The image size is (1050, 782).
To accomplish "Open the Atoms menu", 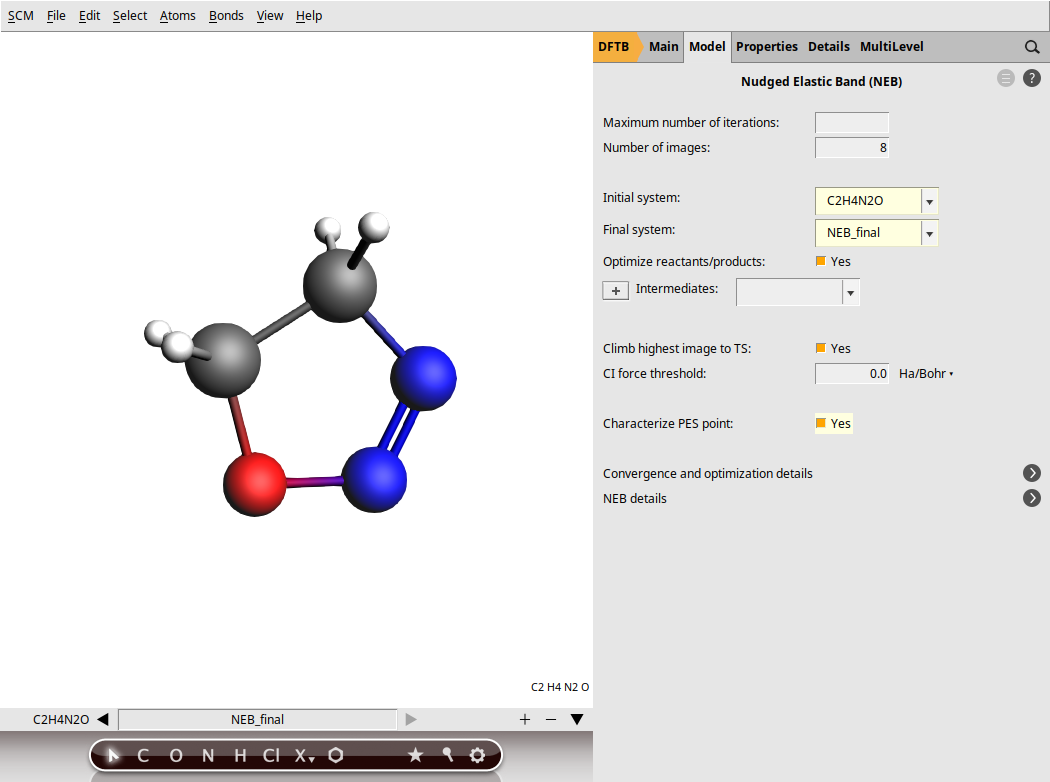I will [x=177, y=15].
